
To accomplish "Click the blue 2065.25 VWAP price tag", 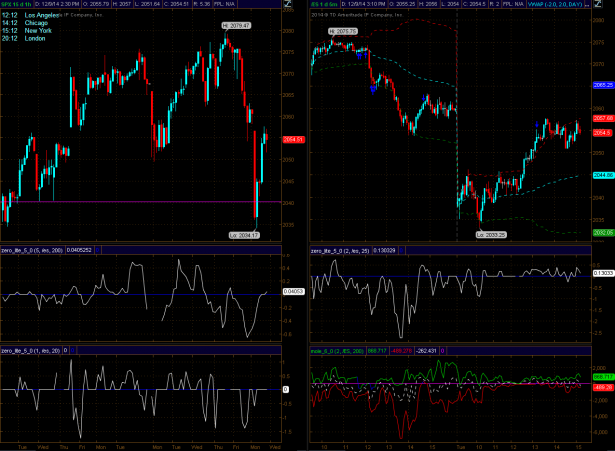I will click(603, 85).
